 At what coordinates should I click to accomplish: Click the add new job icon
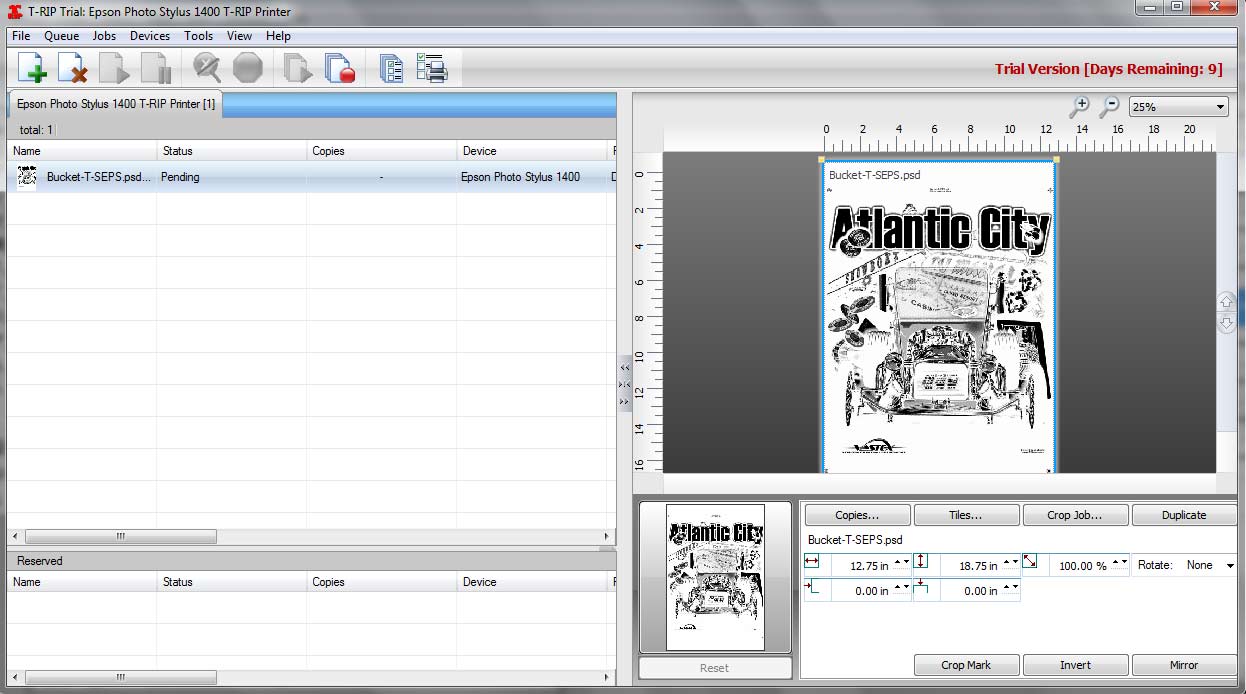32,68
